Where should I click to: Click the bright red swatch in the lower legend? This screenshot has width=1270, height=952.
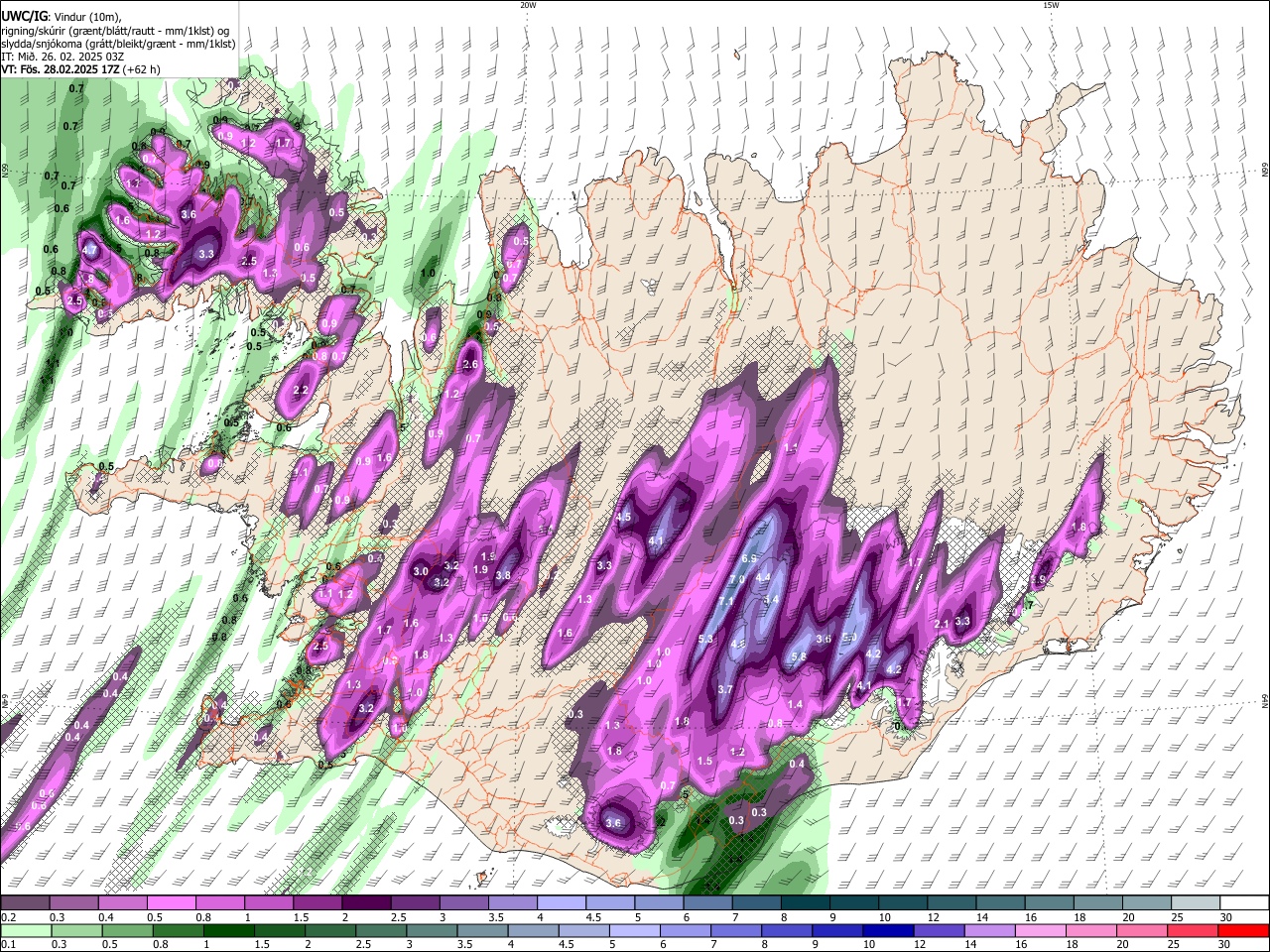(1243, 930)
